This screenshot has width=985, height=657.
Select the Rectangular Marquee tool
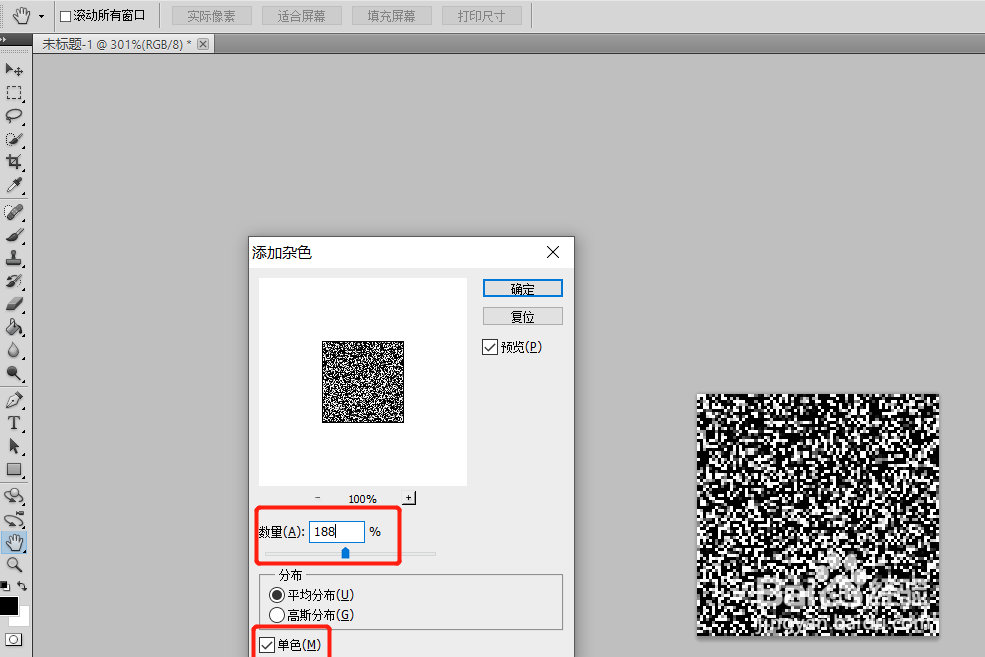(x=14, y=93)
